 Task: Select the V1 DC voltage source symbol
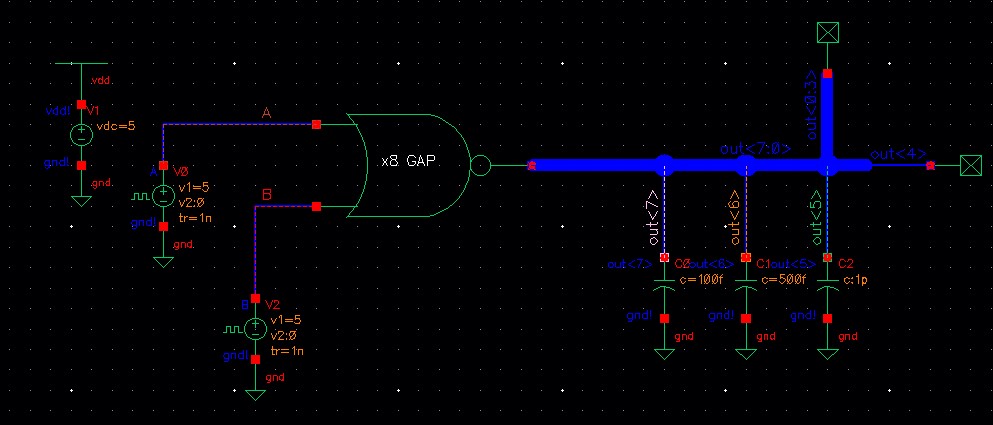tap(81, 135)
